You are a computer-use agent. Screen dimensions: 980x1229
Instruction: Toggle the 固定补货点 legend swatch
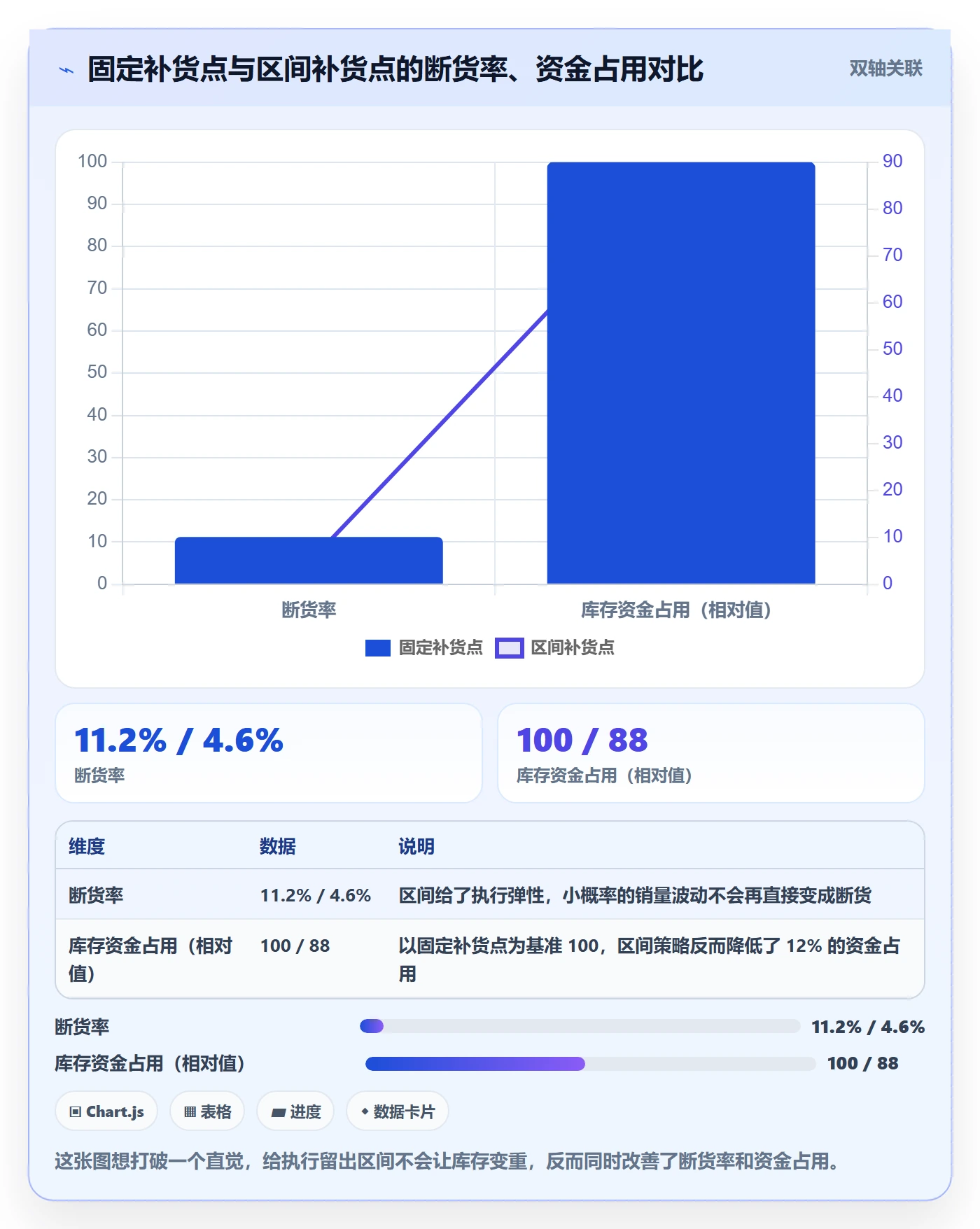tap(378, 648)
